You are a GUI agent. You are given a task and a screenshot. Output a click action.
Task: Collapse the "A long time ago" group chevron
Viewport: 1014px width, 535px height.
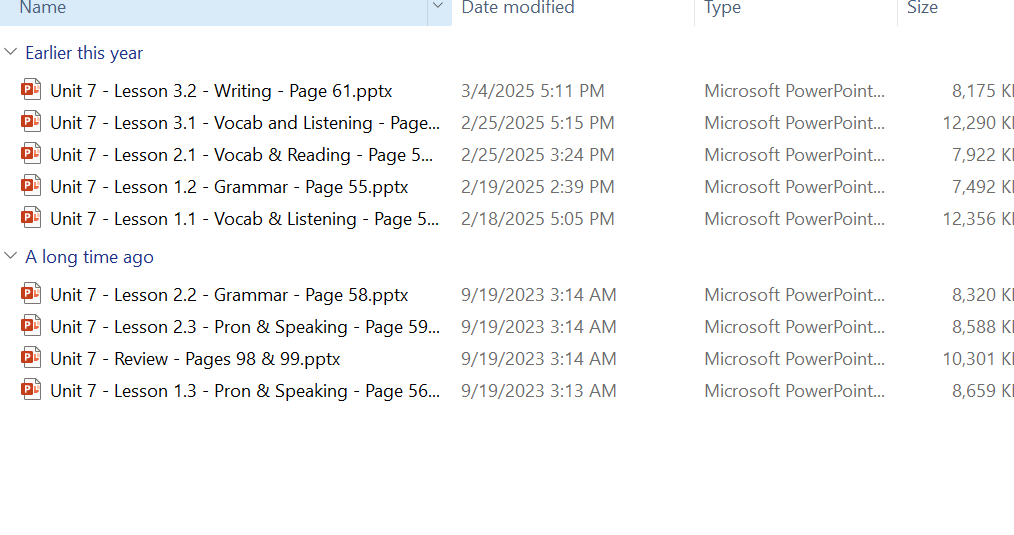click(11, 256)
